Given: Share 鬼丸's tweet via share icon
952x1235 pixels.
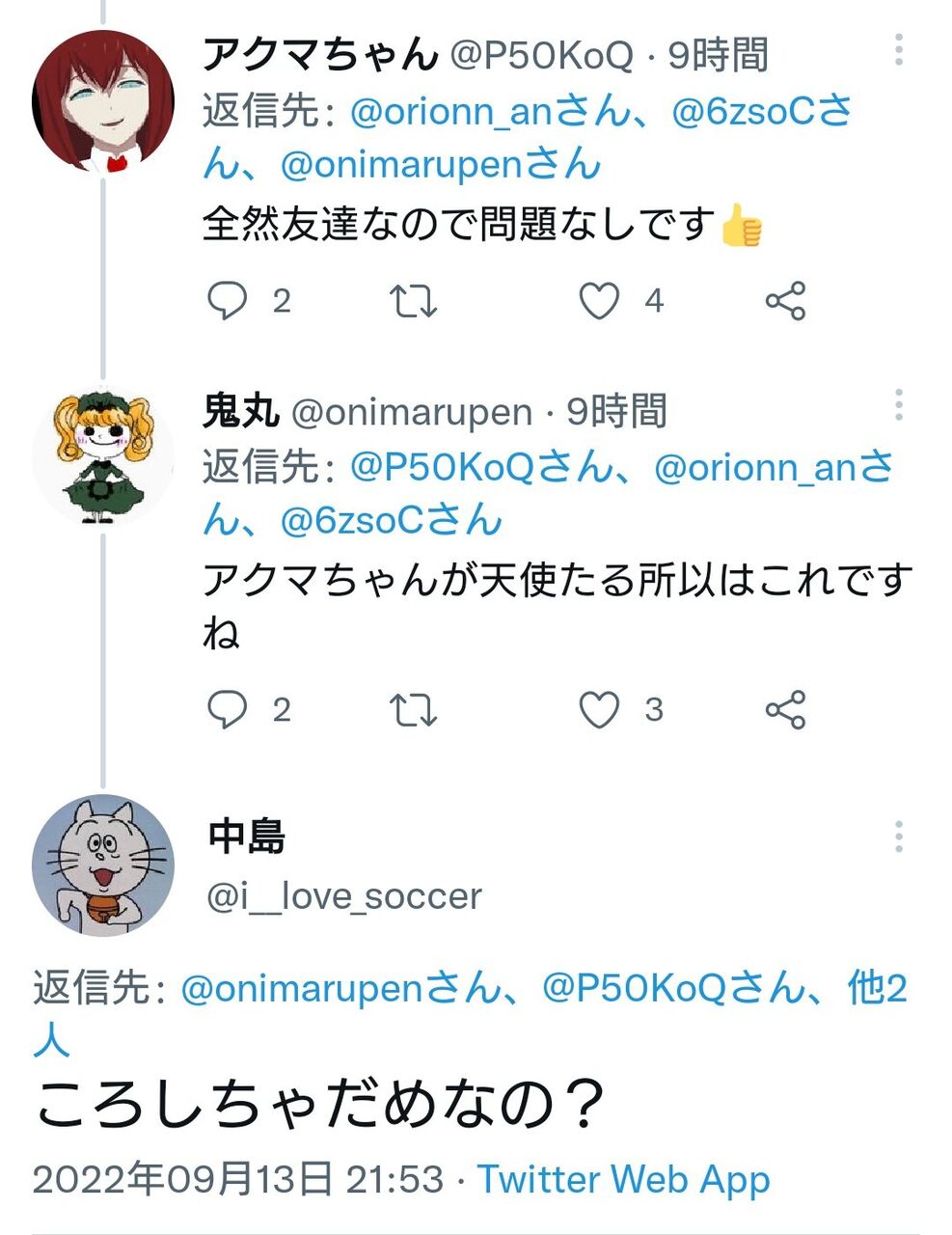Looking at the screenshot, I should [785, 710].
